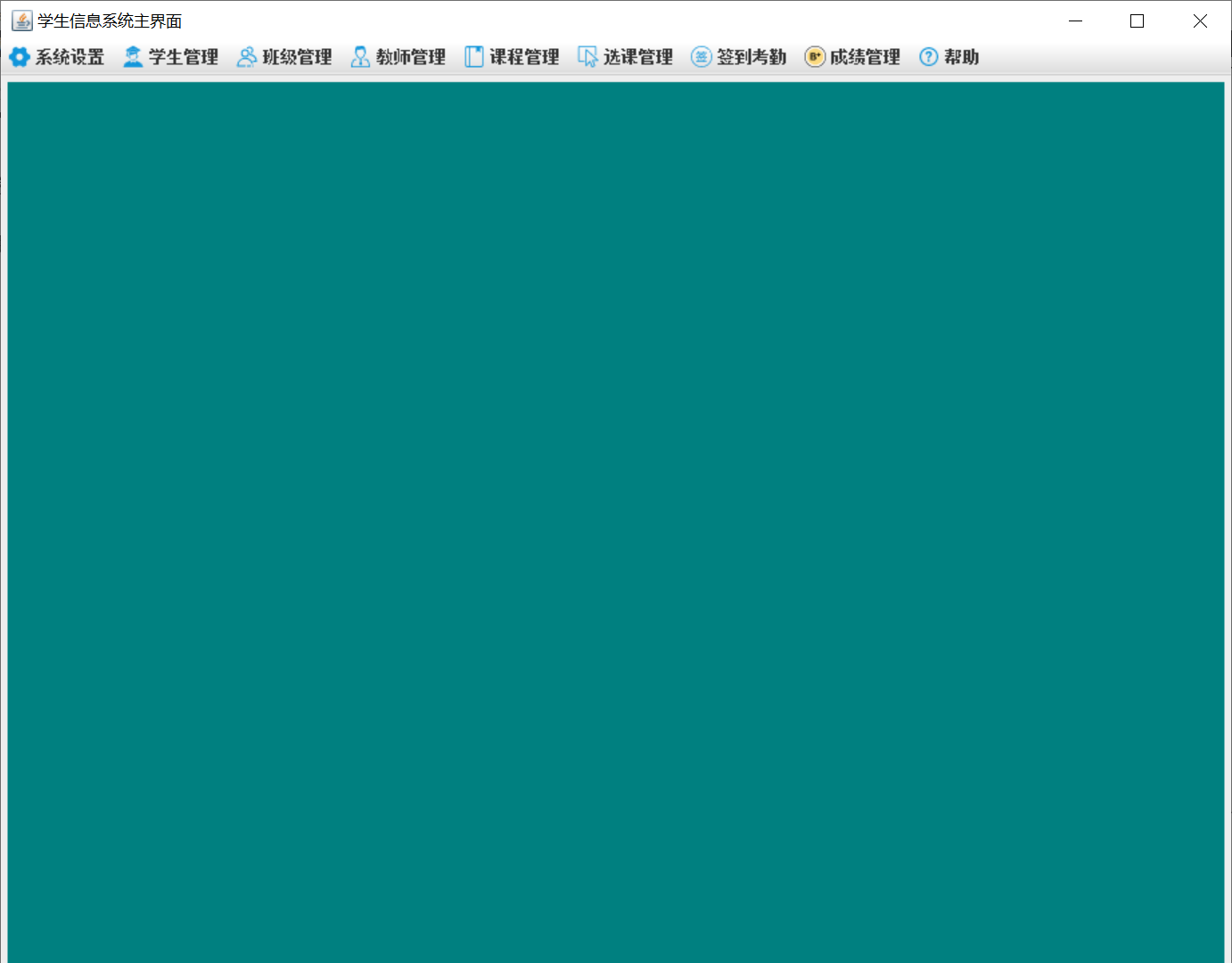Open the 成绩管理 menu
This screenshot has height=963, width=1232.
tap(853, 57)
